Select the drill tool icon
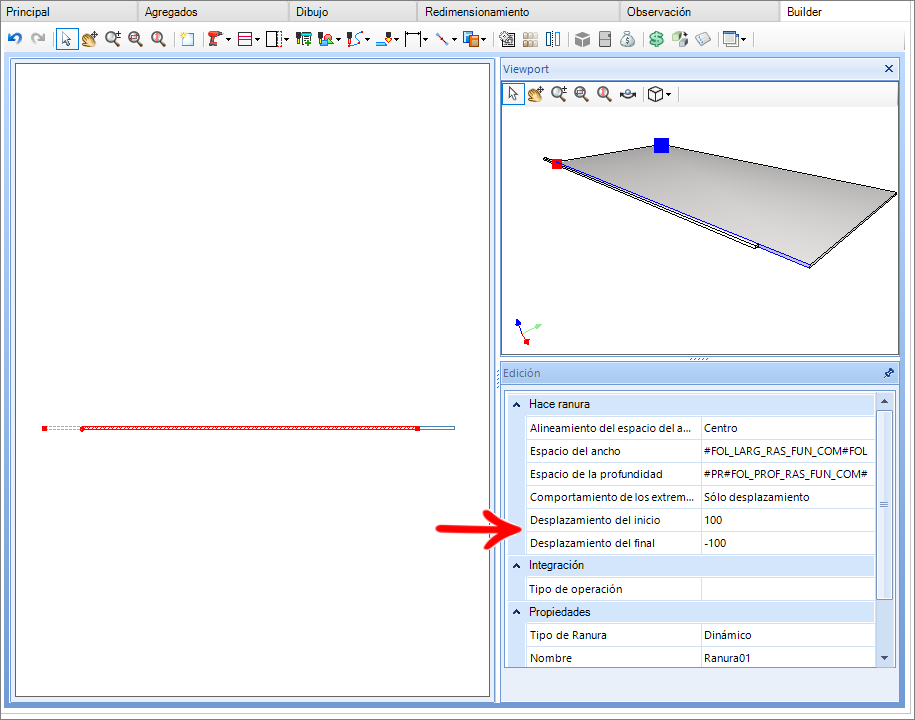Screen dimensions: 915x720 click(214, 39)
